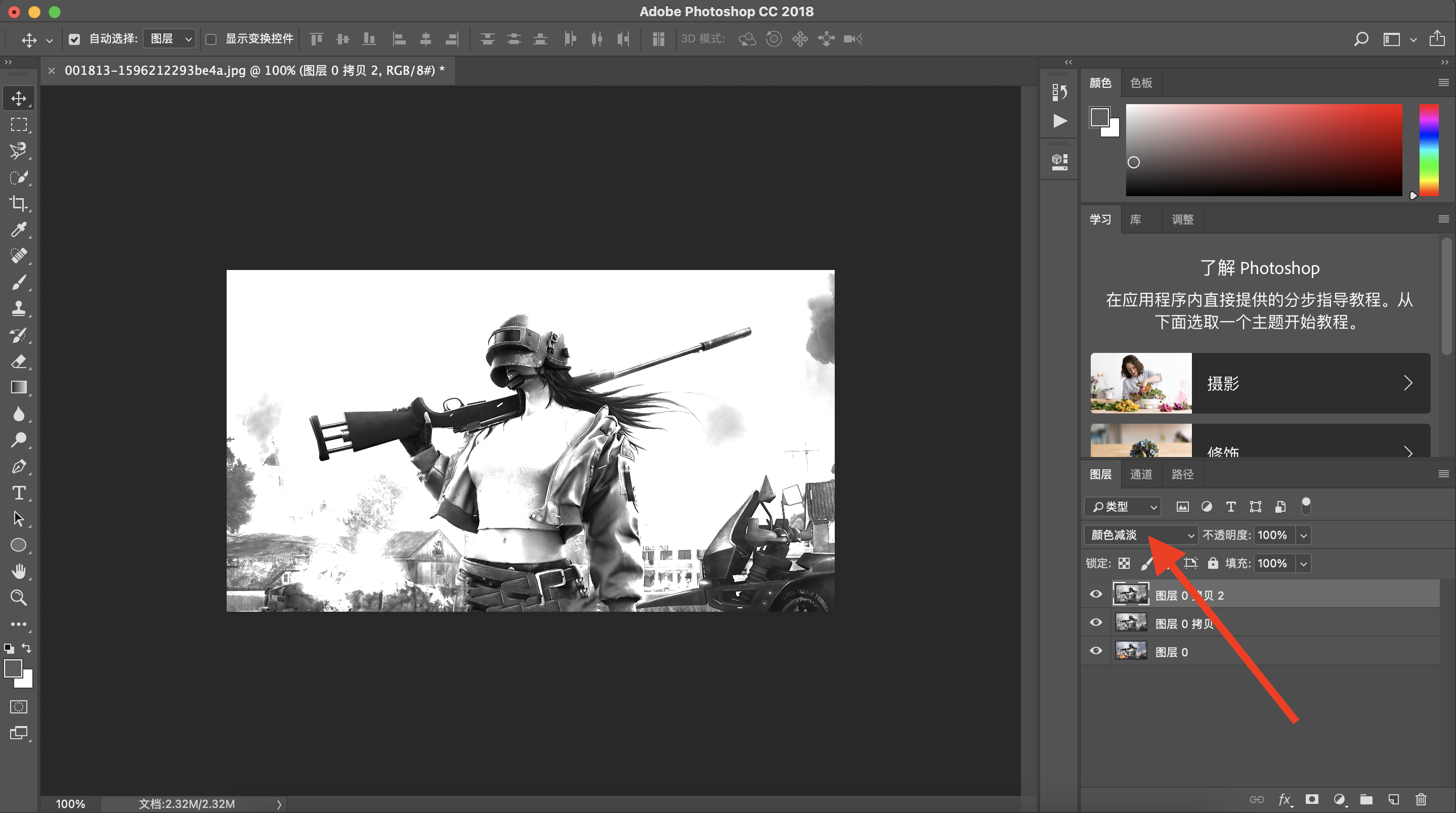
Task: Click the hue spectrum slider strip
Action: pyautogui.click(x=1428, y=150)
